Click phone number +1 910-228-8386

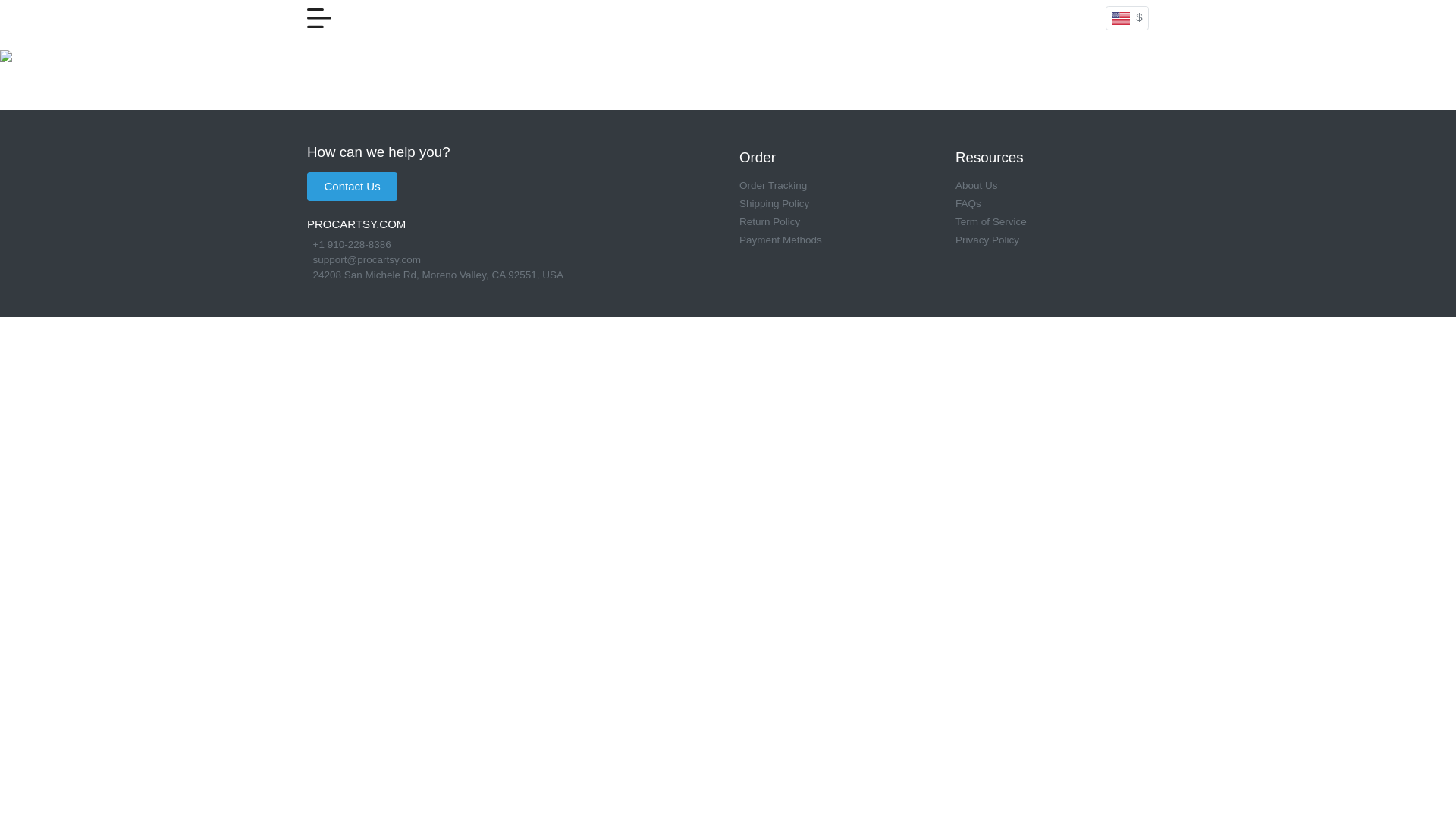(x=352, y=245)
